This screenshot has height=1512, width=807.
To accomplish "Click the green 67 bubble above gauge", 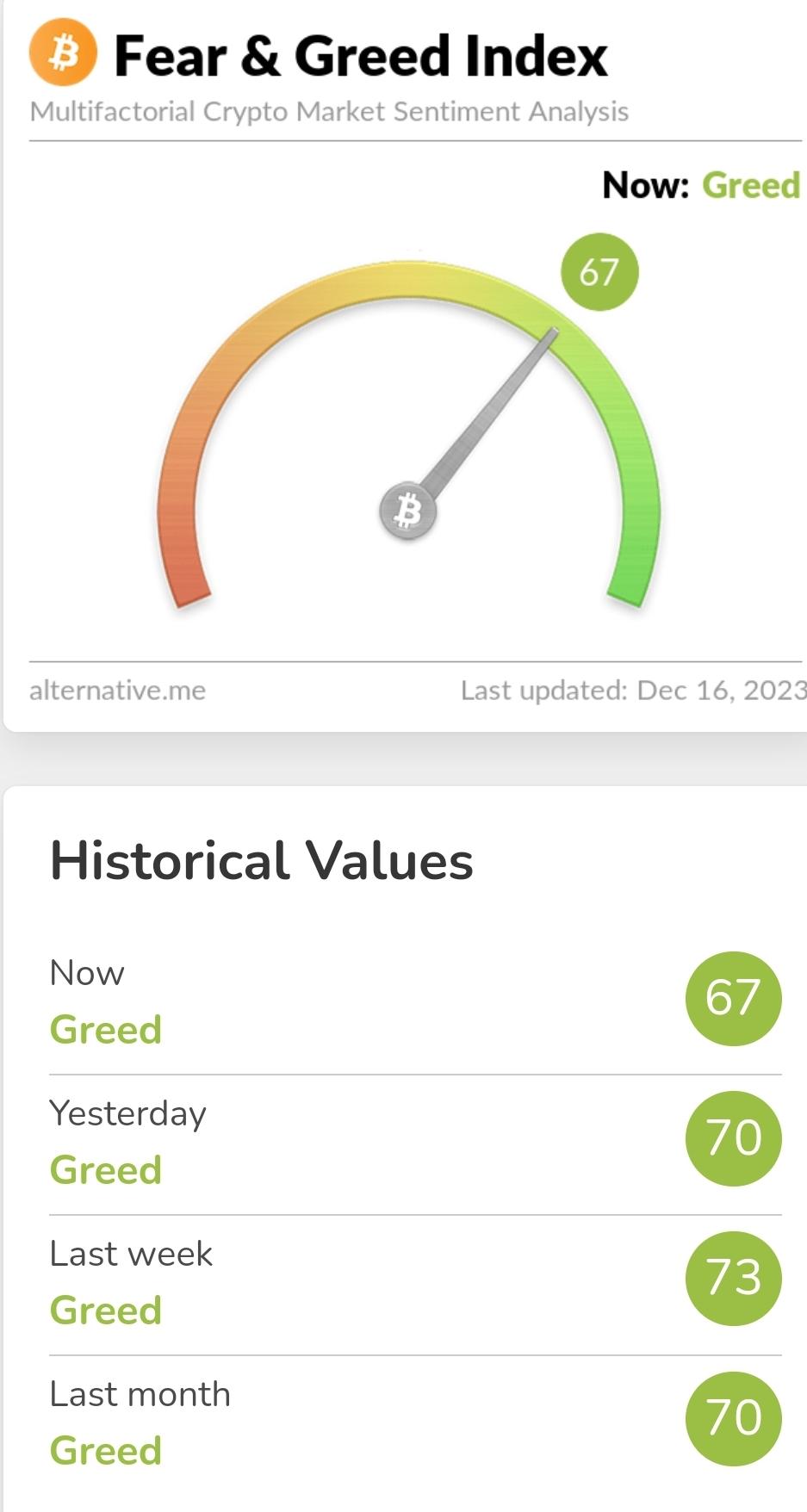I will tap(599, 272).
